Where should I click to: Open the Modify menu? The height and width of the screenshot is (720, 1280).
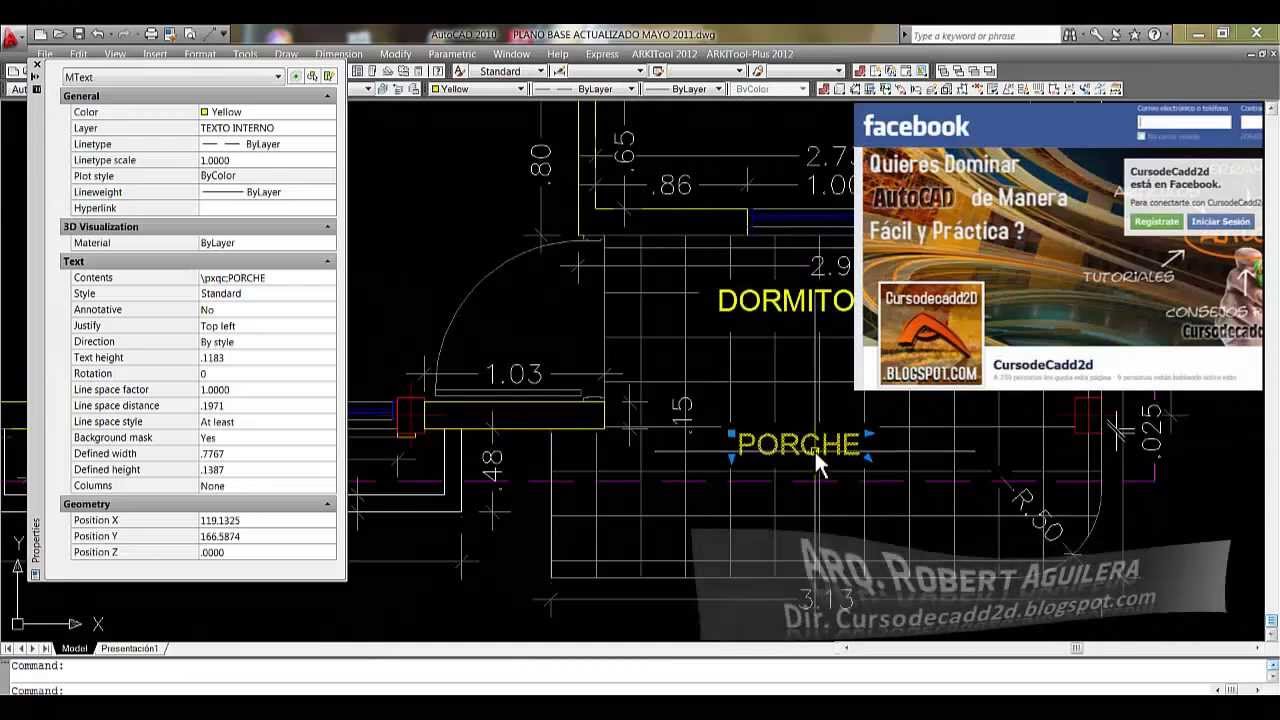[x=395, y=54]
